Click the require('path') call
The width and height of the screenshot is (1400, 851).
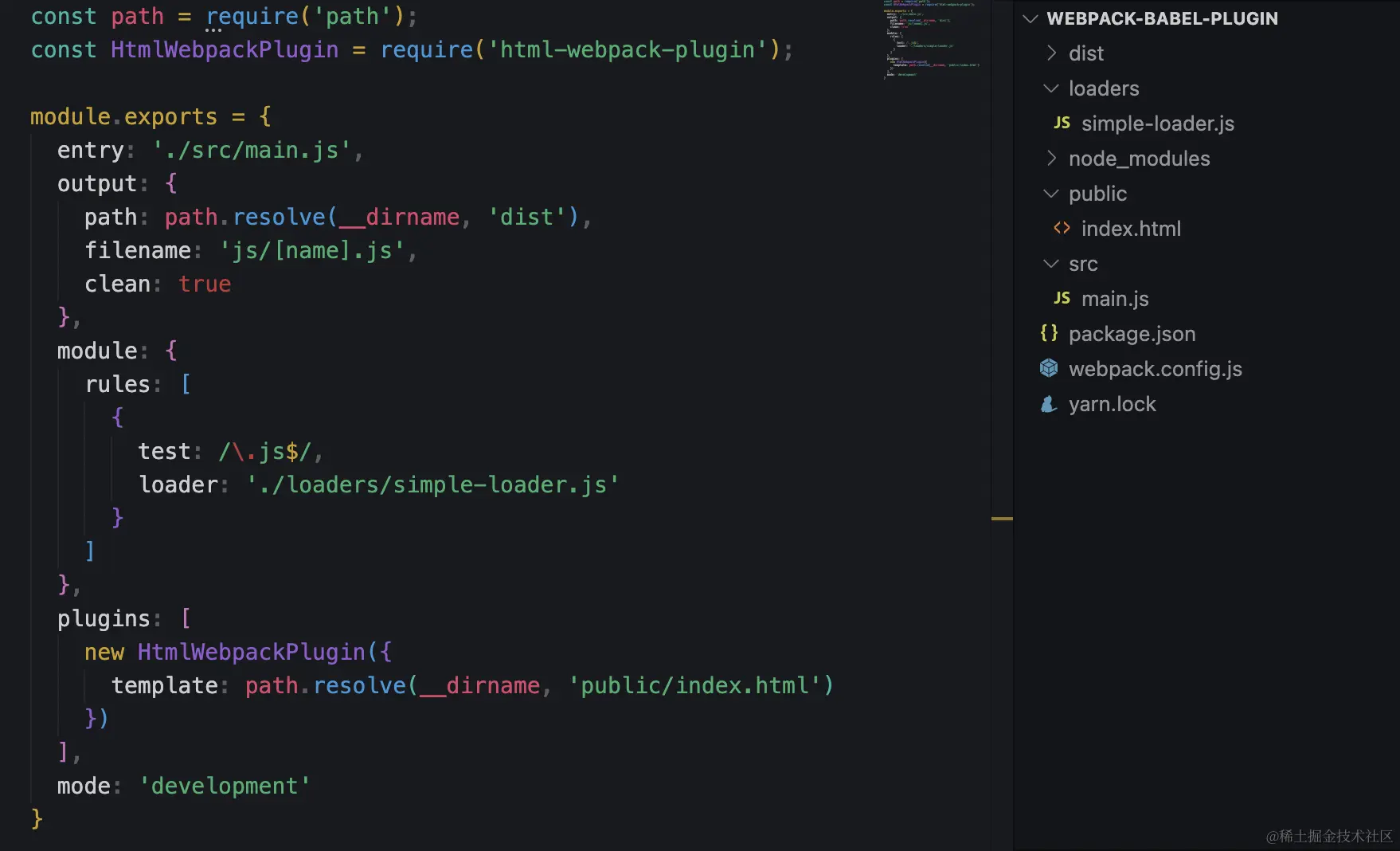(x=306, y=16)
